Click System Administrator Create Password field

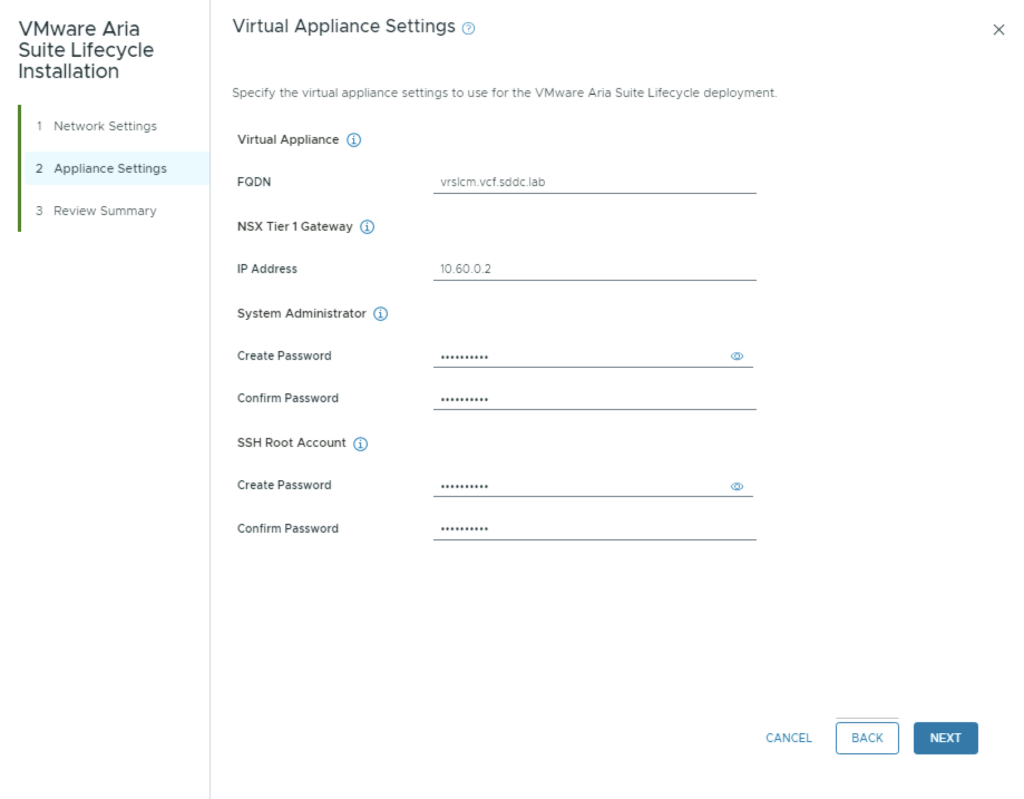coord(580,356)
